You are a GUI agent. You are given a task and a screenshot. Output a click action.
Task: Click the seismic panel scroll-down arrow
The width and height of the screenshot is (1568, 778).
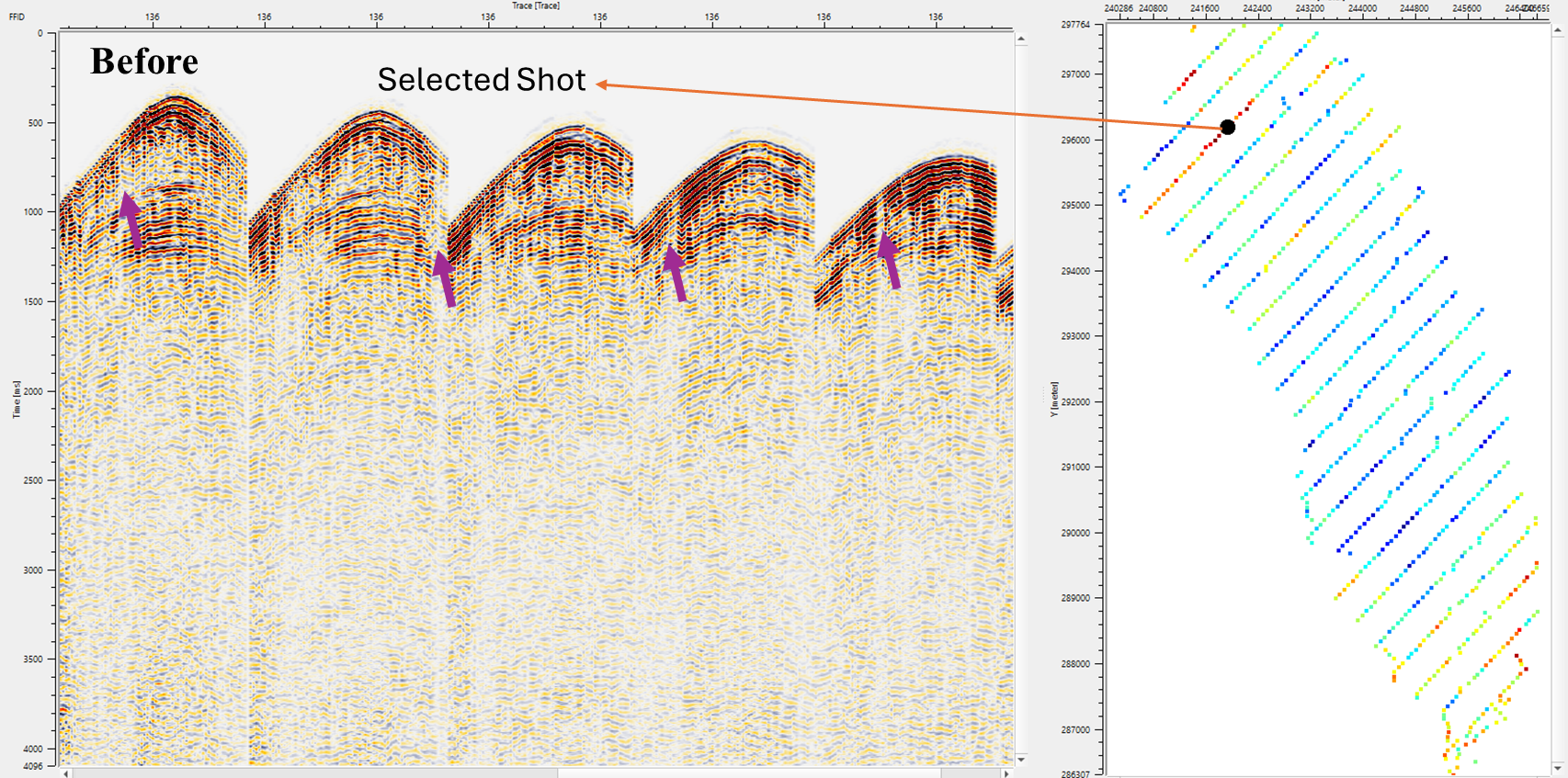point(1021,760)
